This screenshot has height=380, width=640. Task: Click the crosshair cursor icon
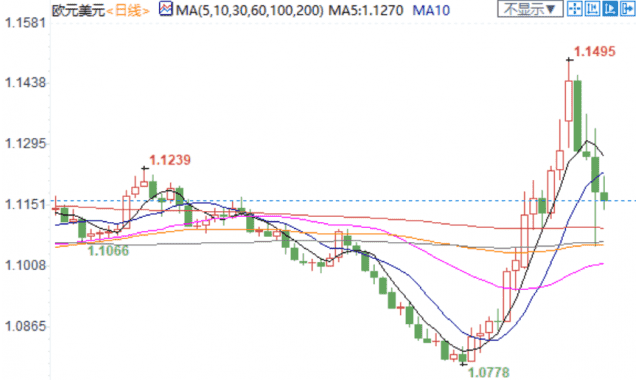575,9
